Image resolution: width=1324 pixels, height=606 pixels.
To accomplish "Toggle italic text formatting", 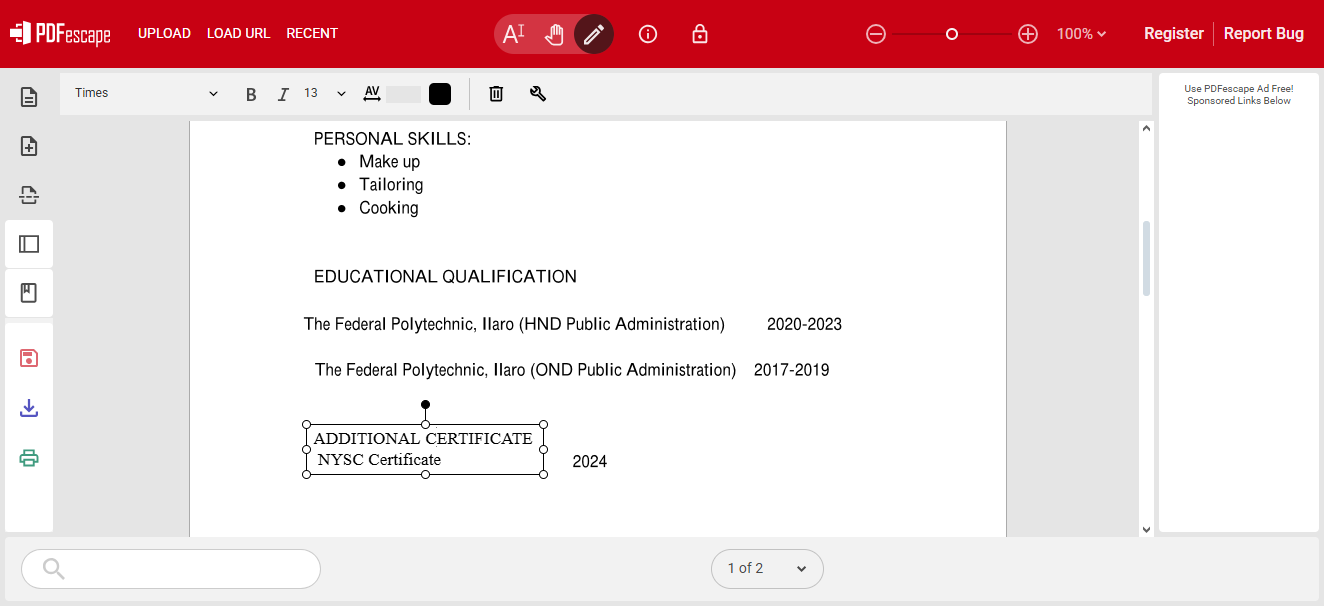I will click(283, 94).
